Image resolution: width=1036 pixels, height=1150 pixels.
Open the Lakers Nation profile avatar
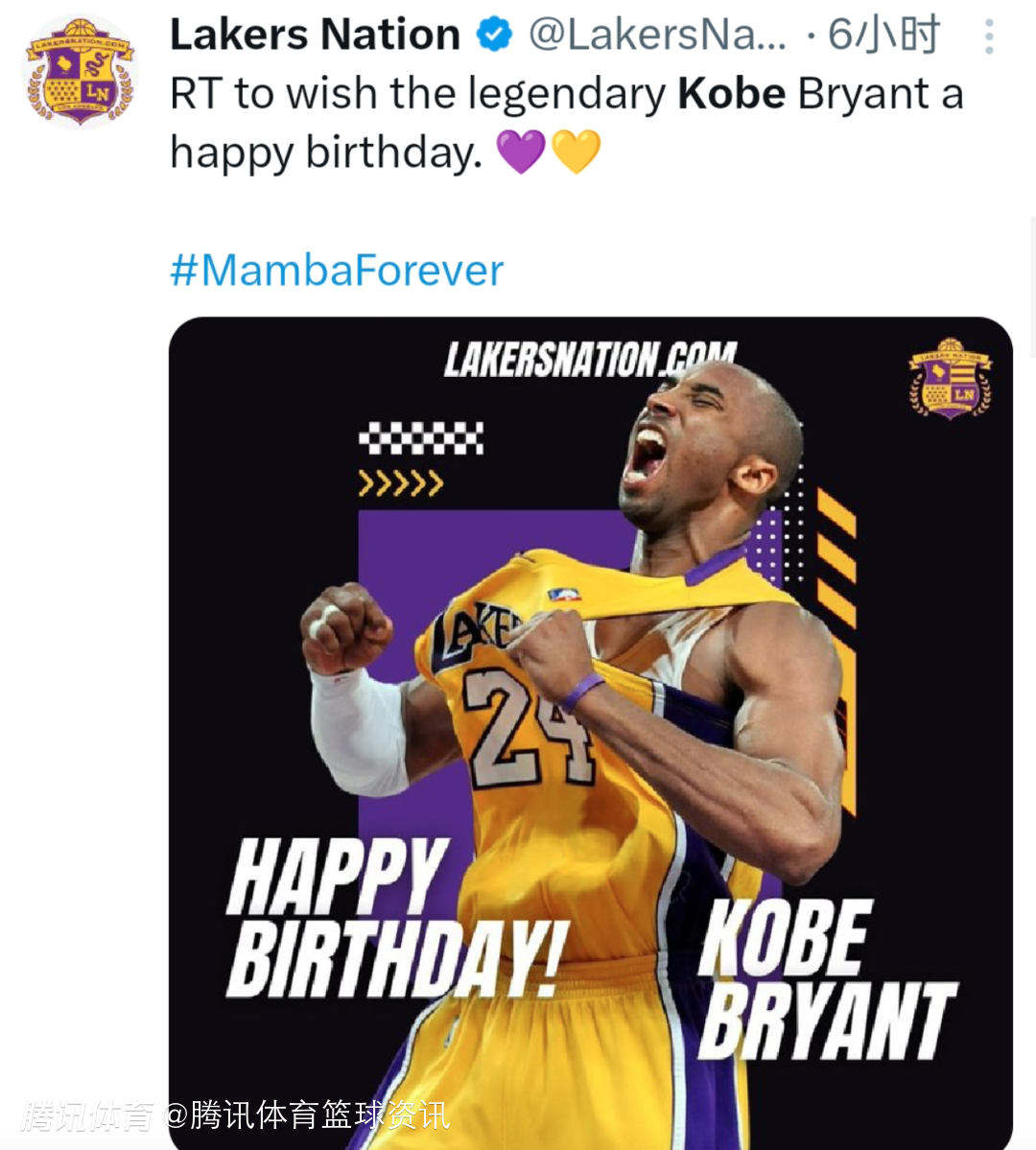(x=81, y=73)
